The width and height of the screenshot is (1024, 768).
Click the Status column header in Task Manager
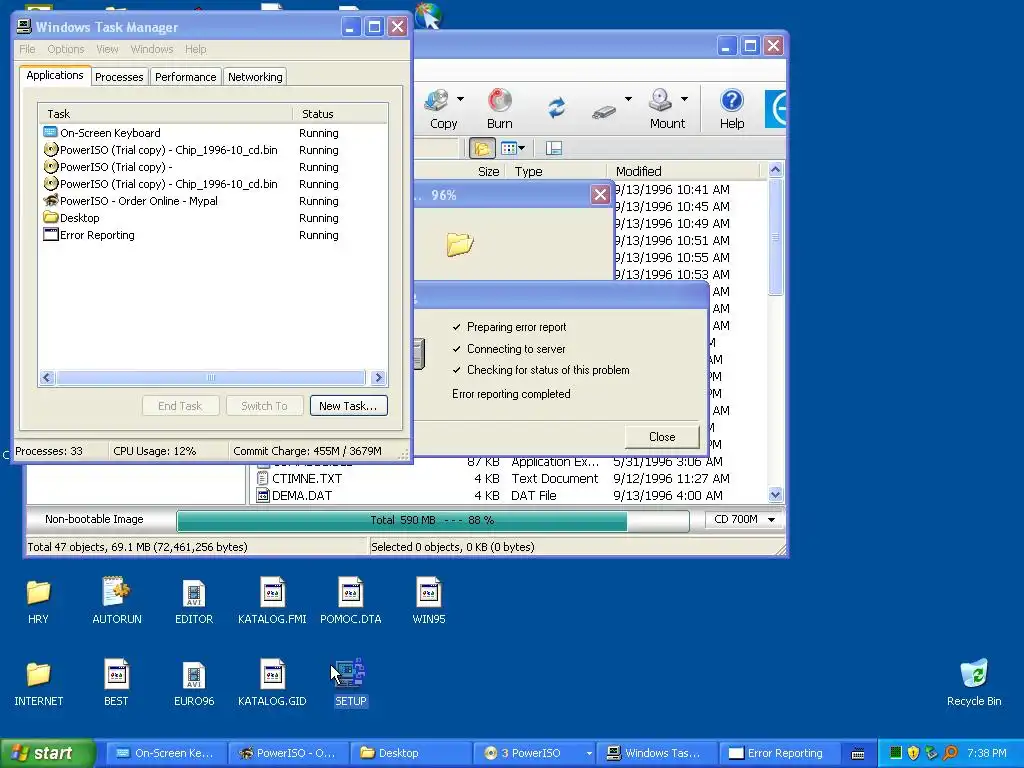pyautogui.click(x=340, y=114)
